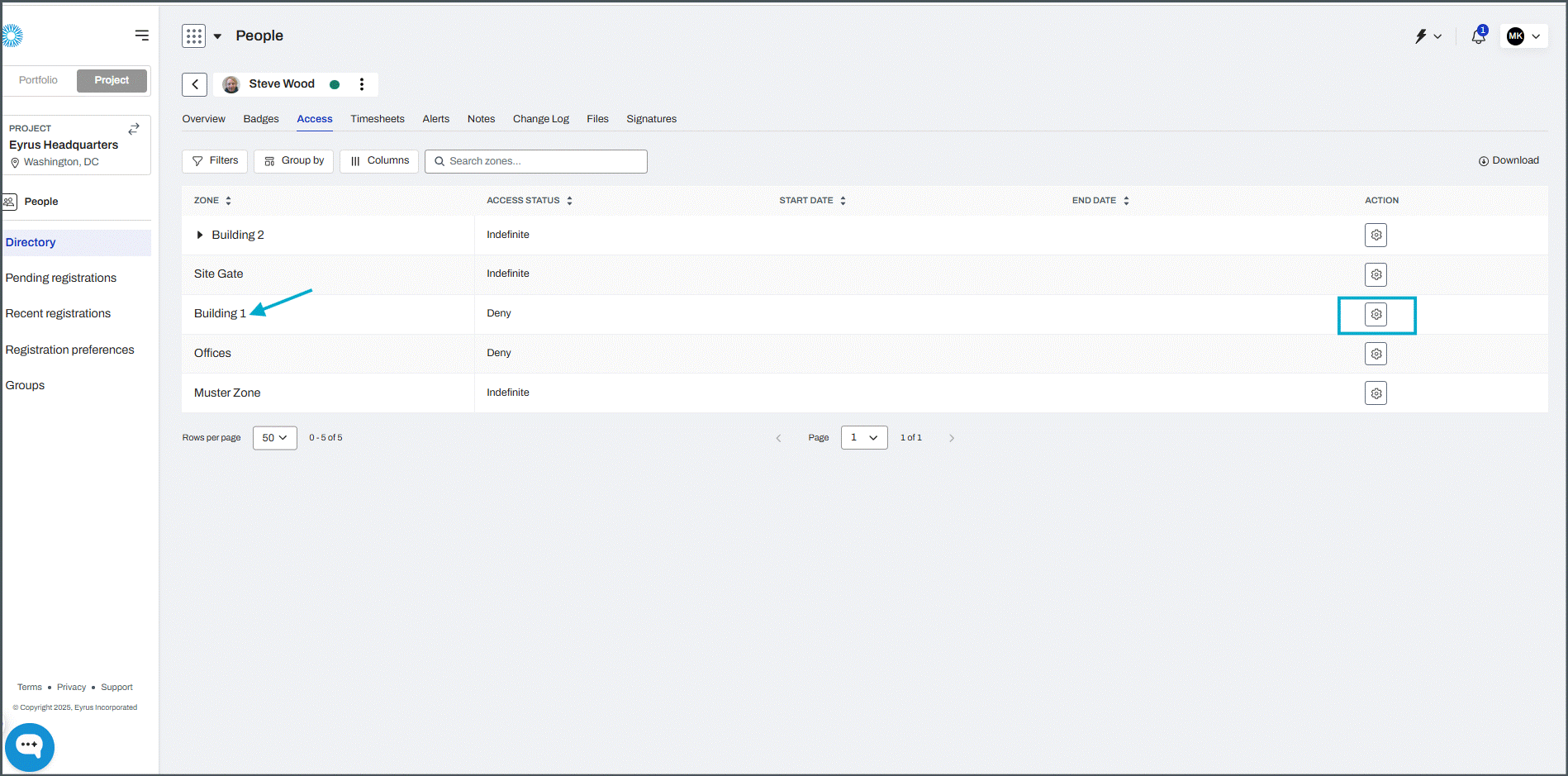Click the Eyrus logo
This screenshot has height=776, width=1568.
click(12, 36)
